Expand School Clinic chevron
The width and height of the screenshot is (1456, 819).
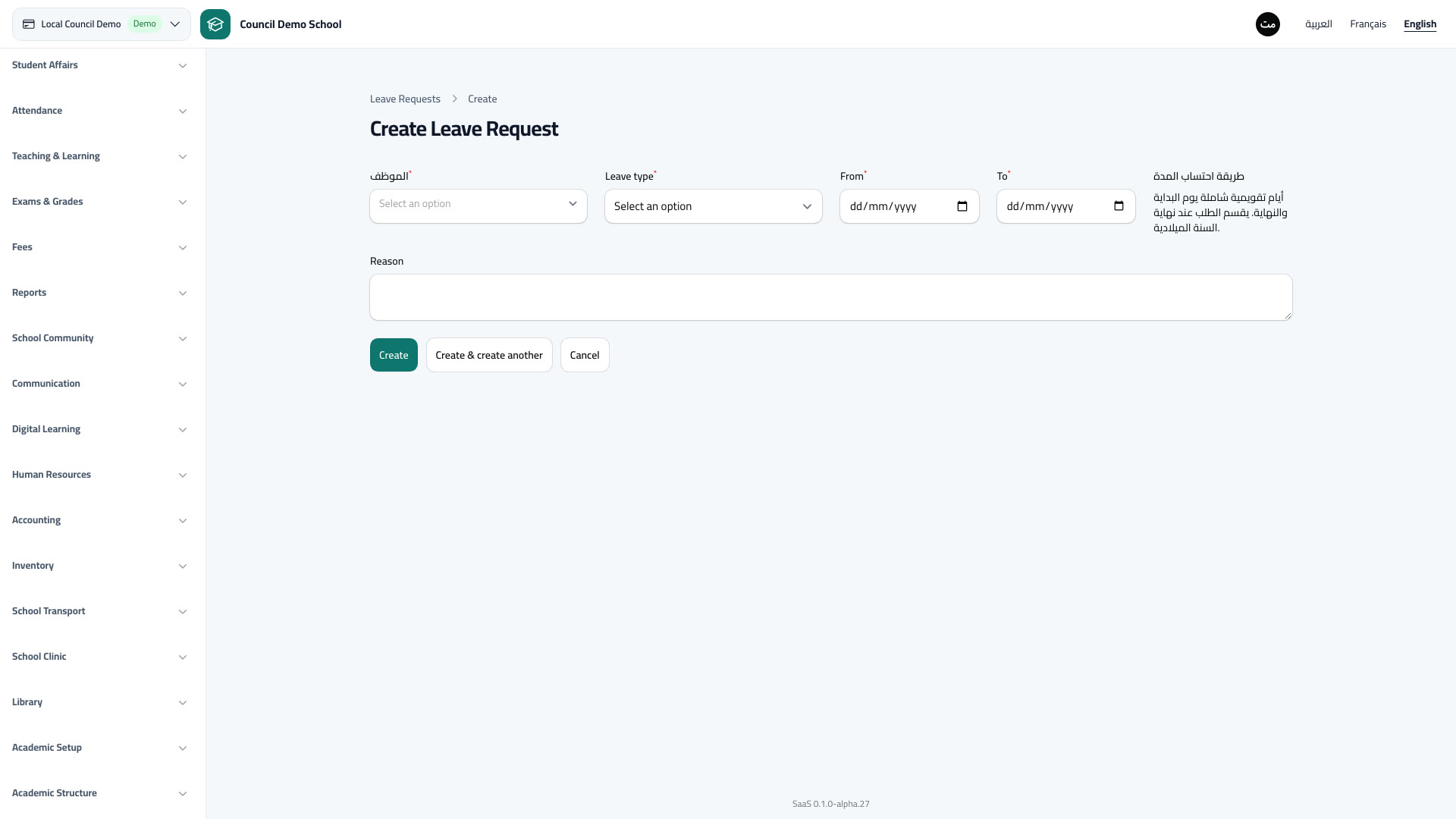click(183, 657)
